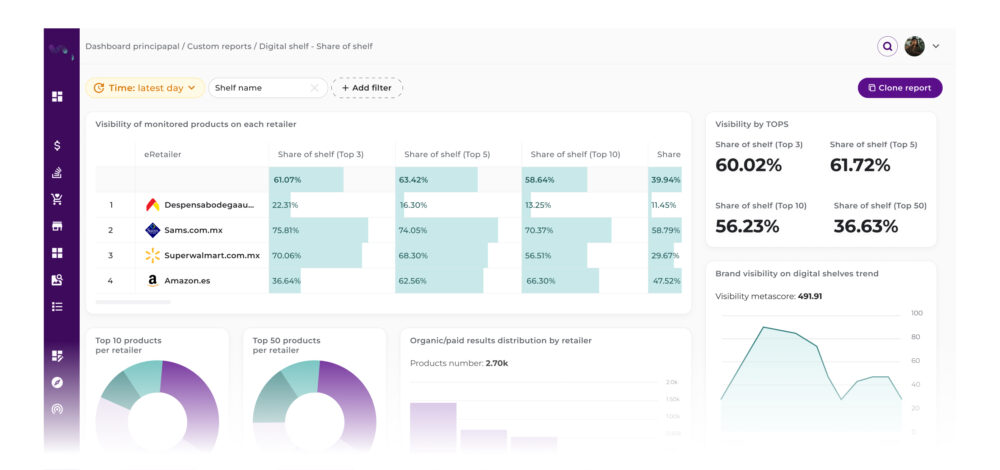1000x470 pixels.
Task: Click the Amazon.es retailer row
Action: (x=388, y=281)
